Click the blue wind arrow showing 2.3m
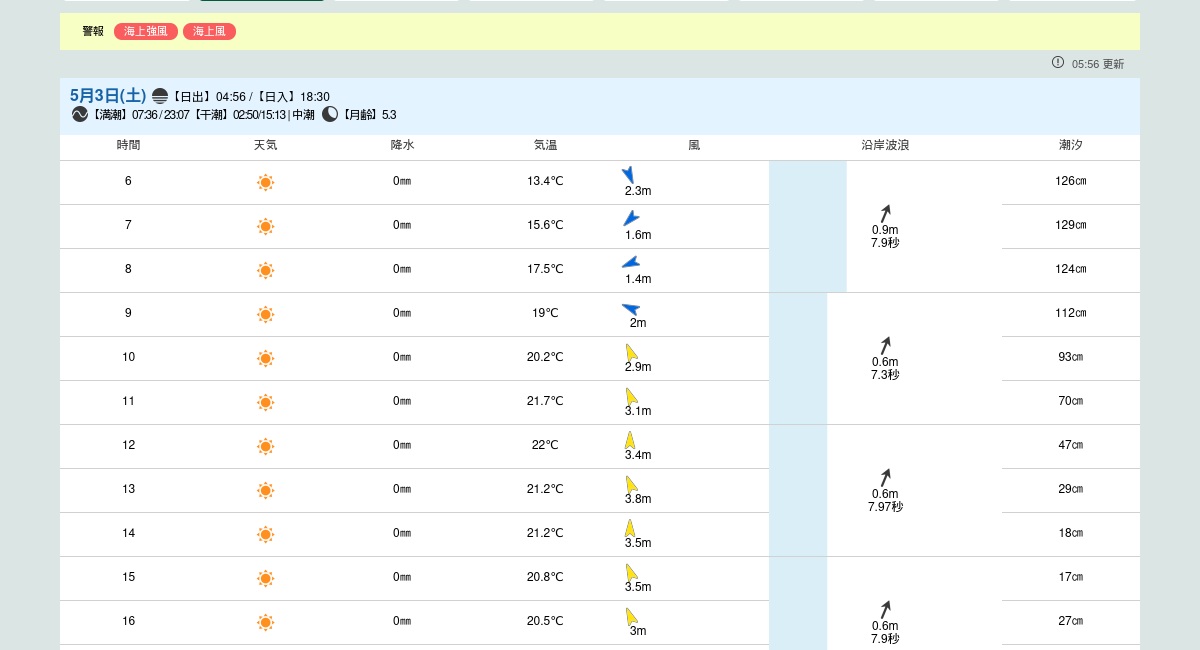Viewport: 1200px width, 650px height. pyautogui.click(x=629, y=175)
